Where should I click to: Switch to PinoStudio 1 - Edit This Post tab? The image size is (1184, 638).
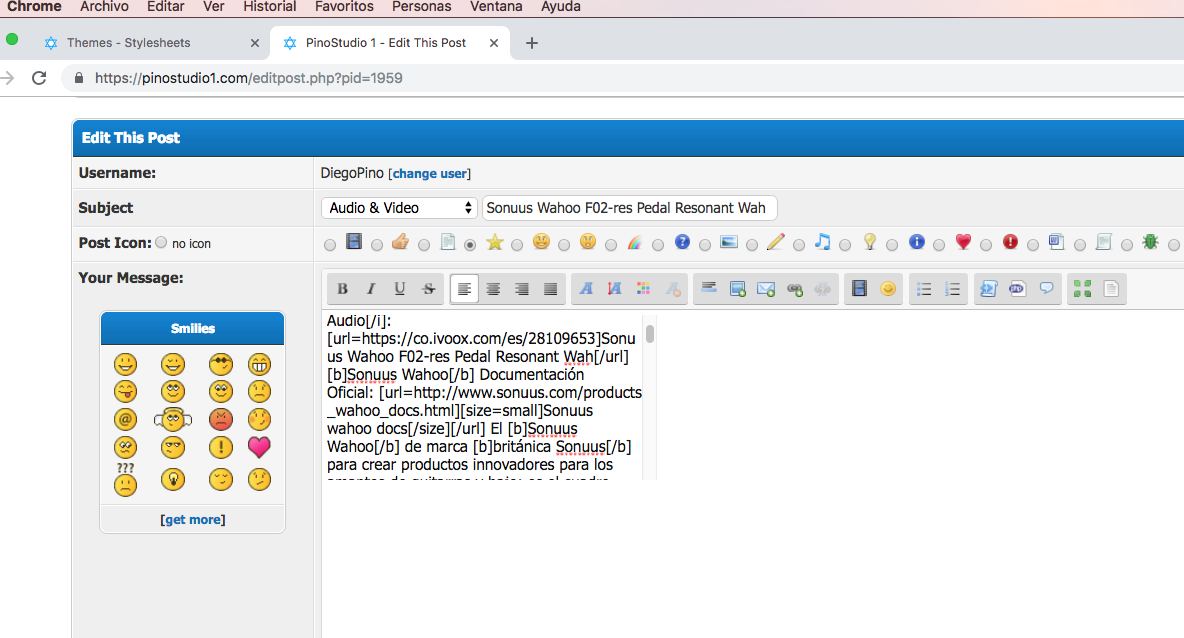[390, 43]
